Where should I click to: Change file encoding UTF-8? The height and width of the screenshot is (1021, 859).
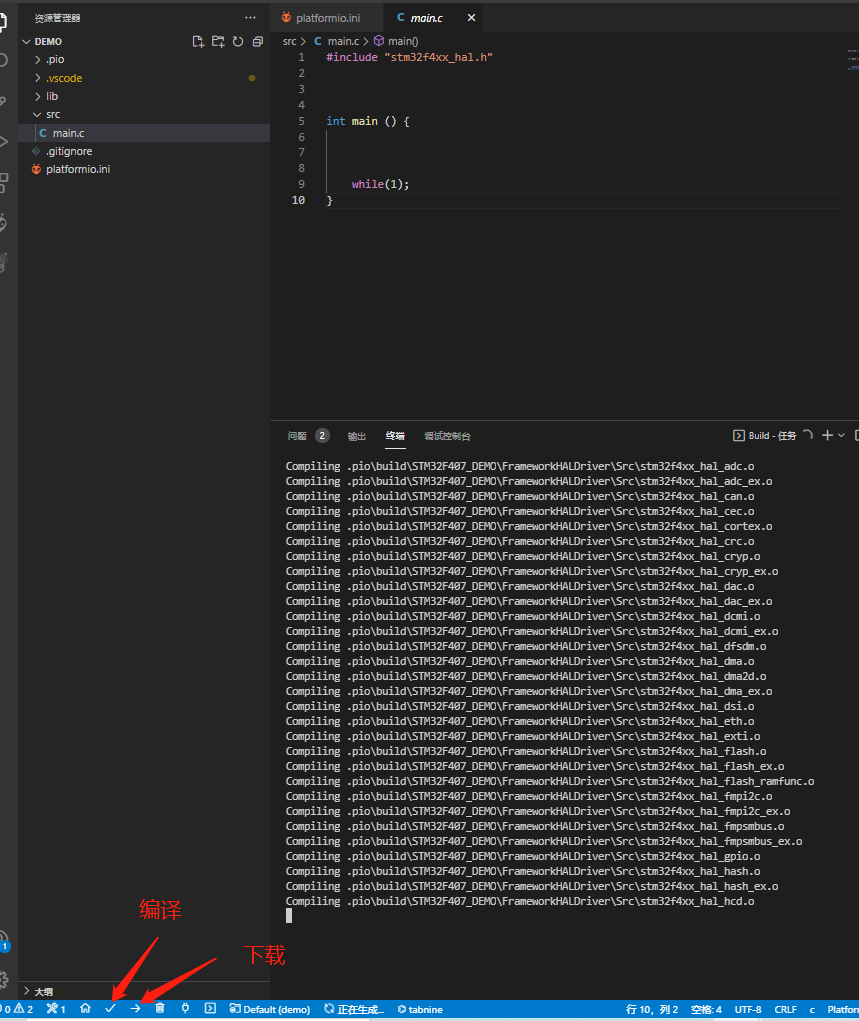tap(748, 1009)
